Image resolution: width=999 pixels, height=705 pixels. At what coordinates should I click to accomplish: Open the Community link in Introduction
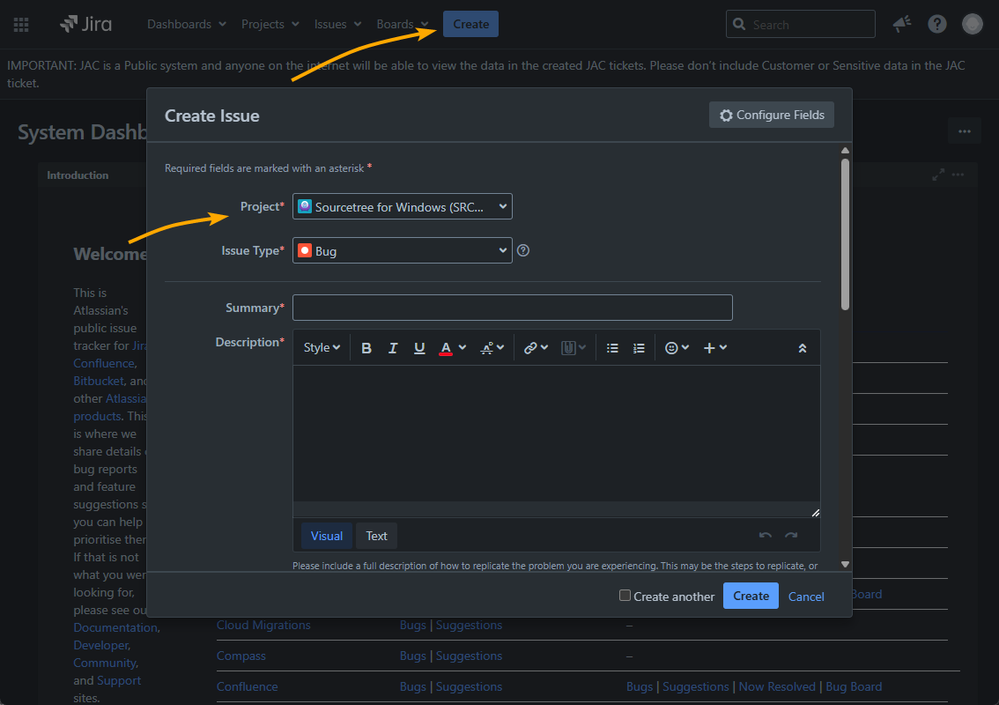click(x=105, y=663)
